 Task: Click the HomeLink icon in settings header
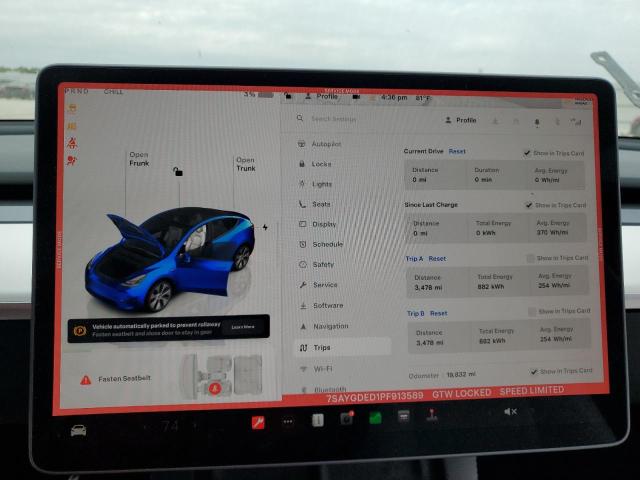(x=516, y=121)
